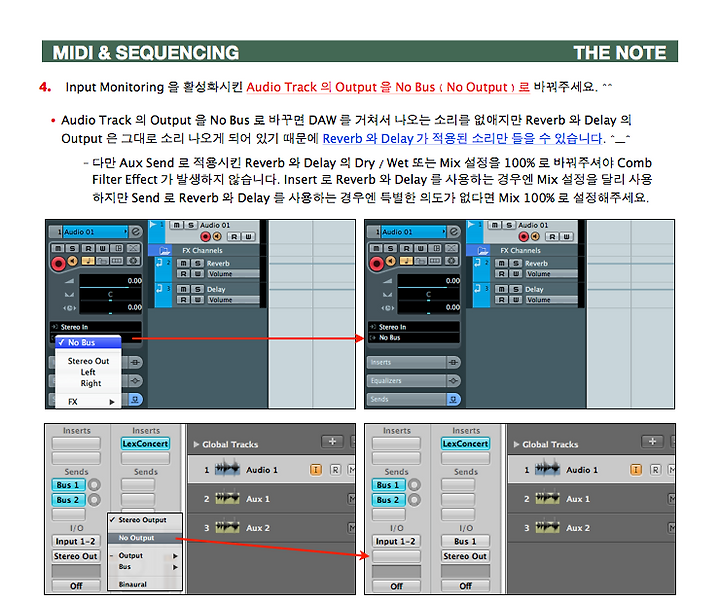Select the Aux 1 track waveform icon beside the open Logic menu
The image size is (720, 603).
pos(228,498)
